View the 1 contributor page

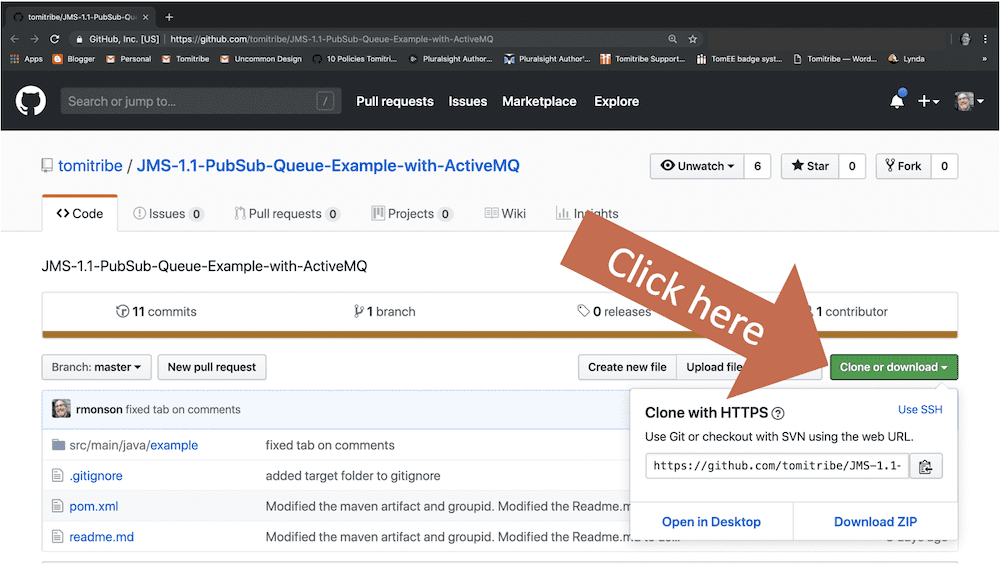click(846, 311)
